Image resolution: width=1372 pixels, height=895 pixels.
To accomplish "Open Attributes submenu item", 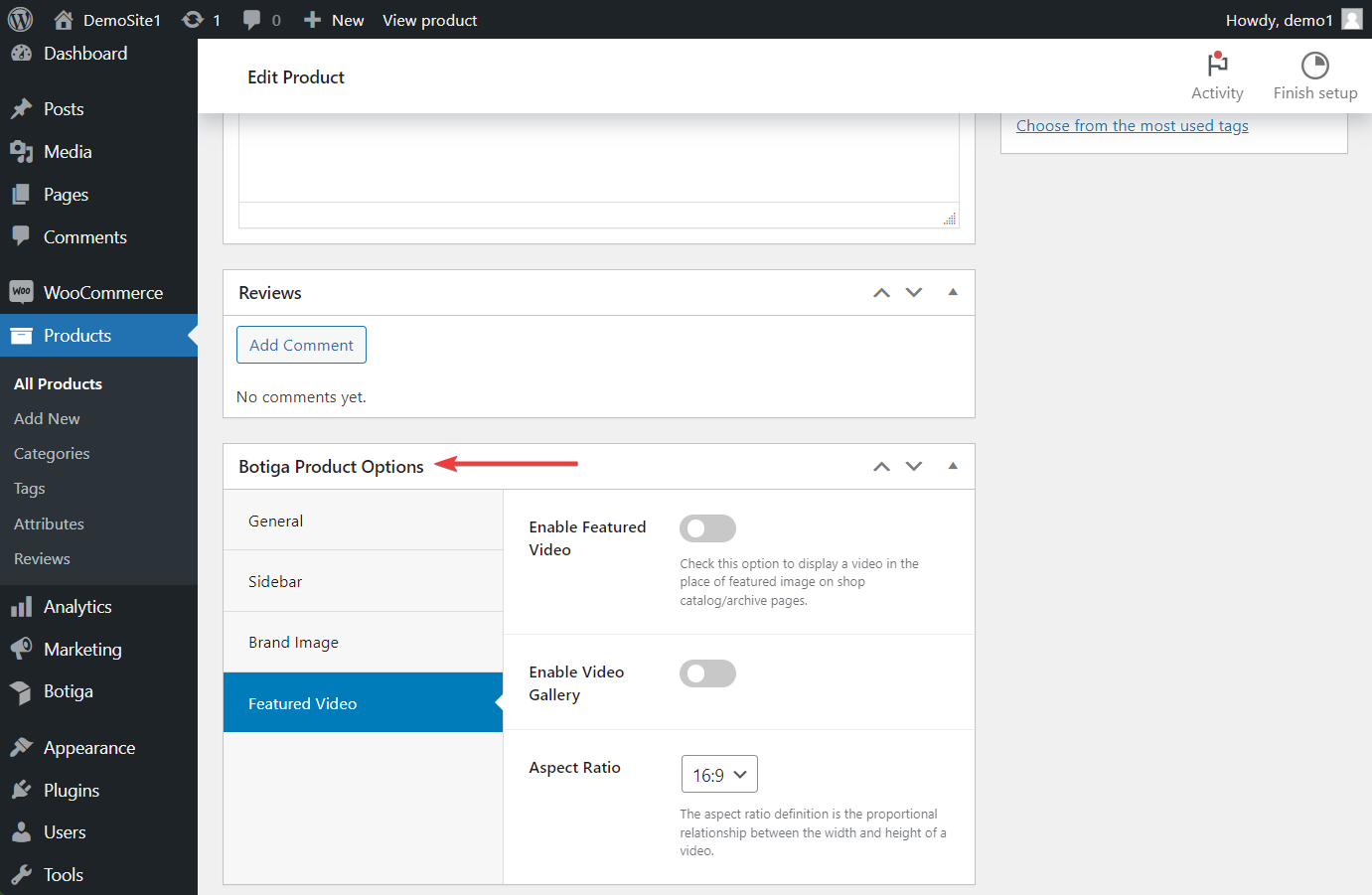I will point(49,523).
